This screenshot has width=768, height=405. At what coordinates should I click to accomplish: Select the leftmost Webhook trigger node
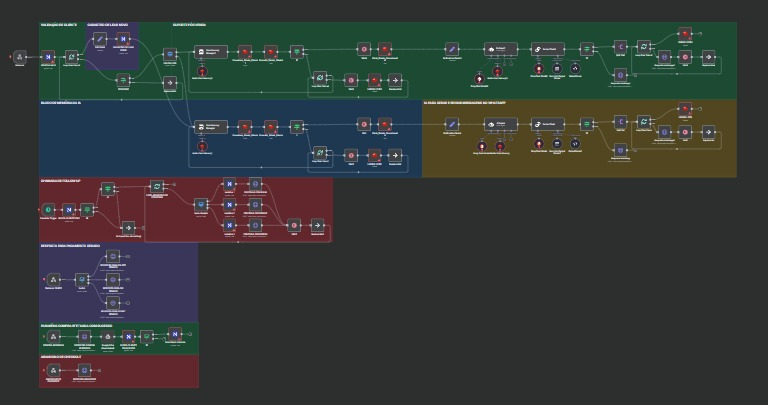19,57
